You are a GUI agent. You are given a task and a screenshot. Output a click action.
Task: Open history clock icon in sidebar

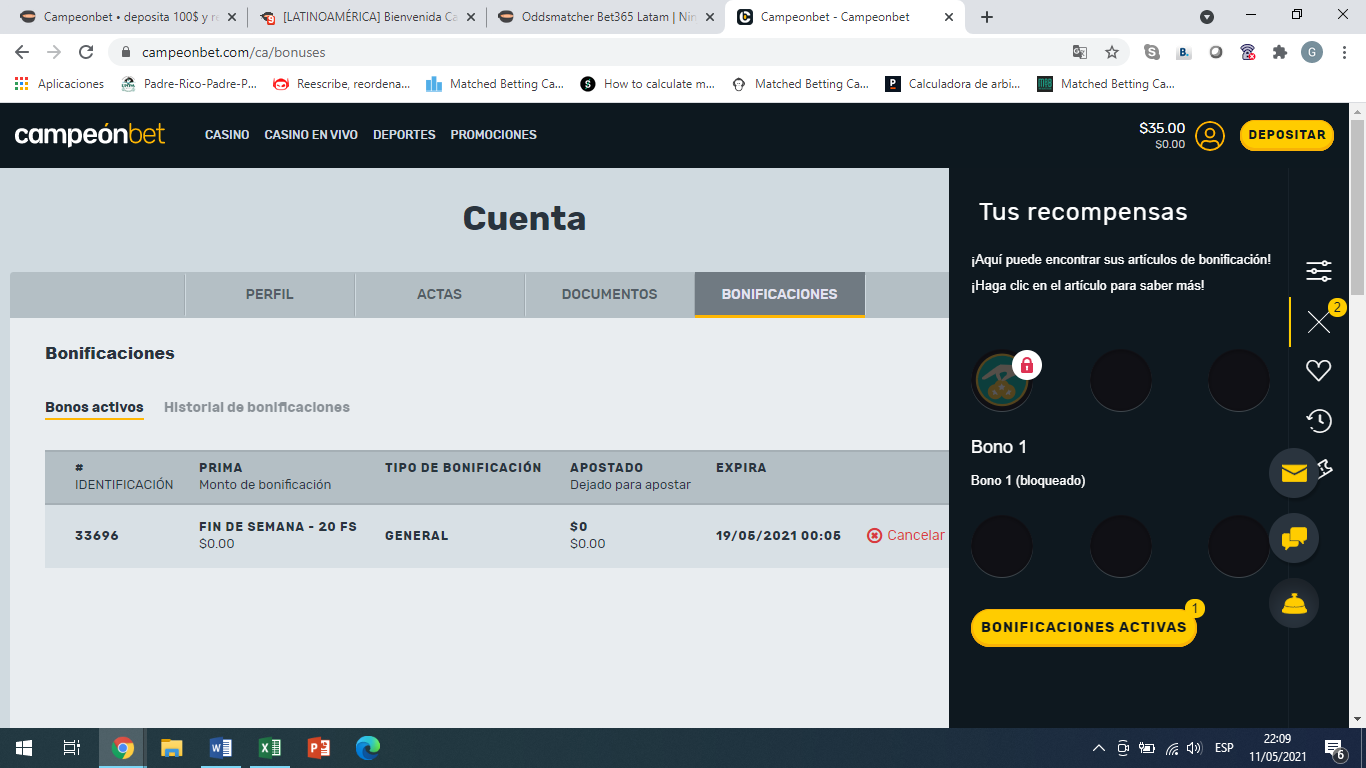point(1319,421)
